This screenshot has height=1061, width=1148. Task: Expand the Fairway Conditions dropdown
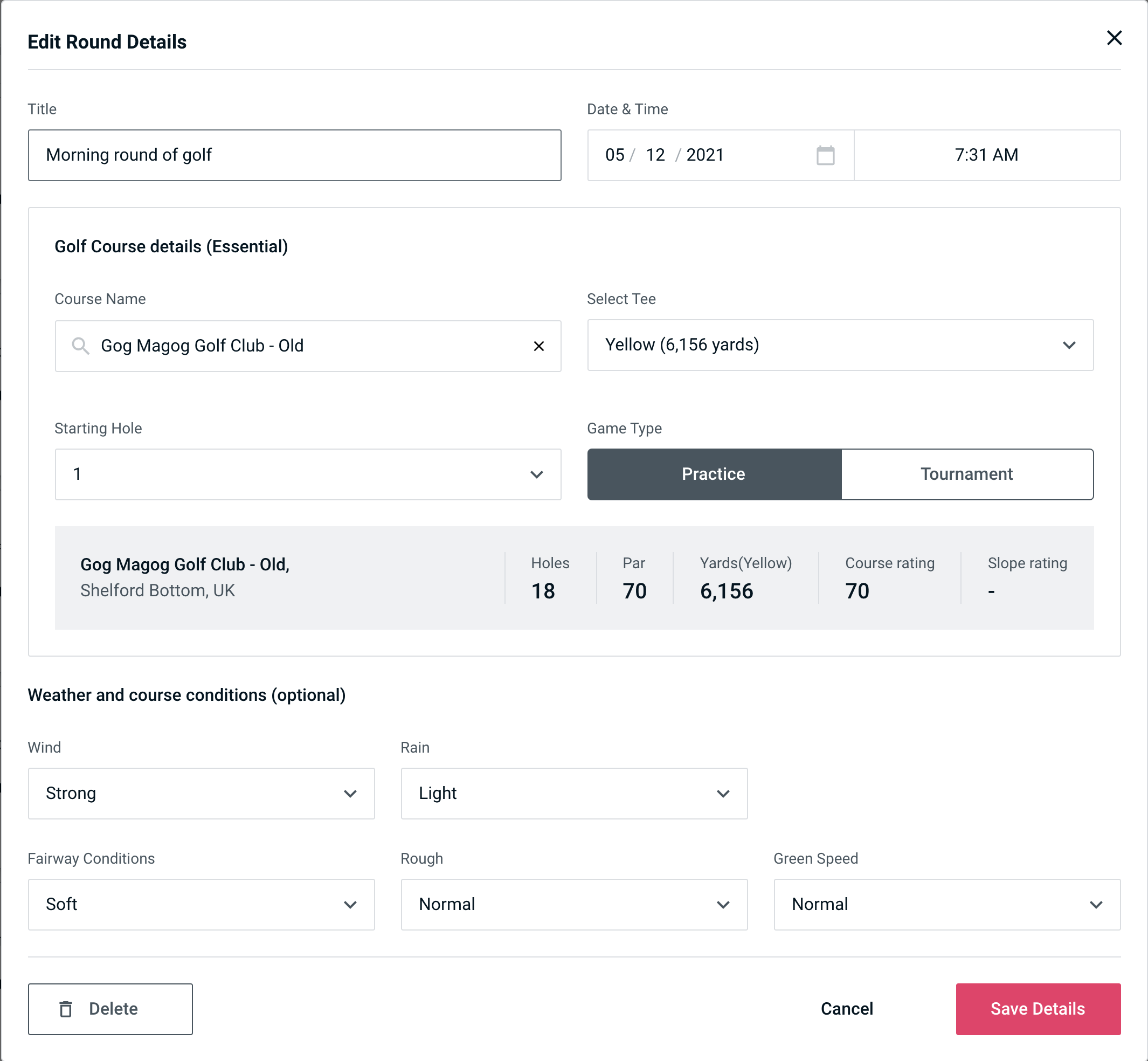click(x=201, y=904)
